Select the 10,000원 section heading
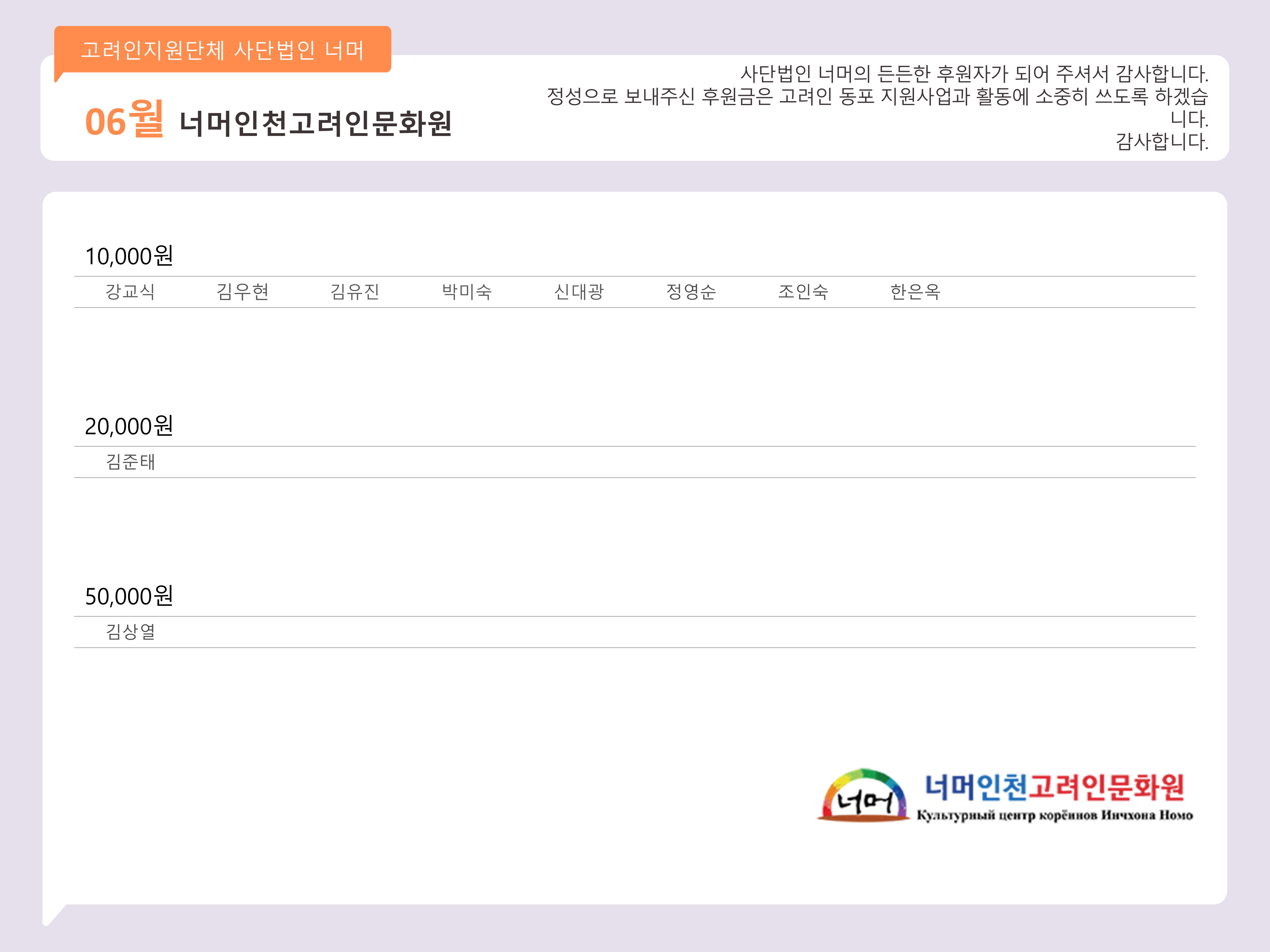The height and width of the screenshot is (952, 1270). [x=129, y=256]
